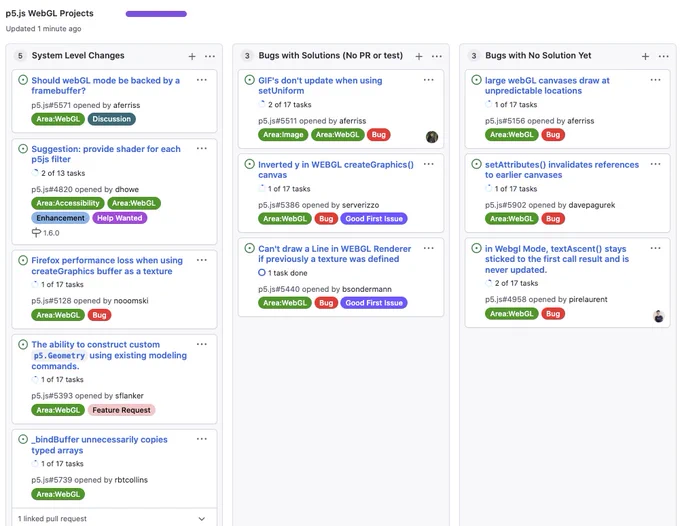
Task: Click the Enhancement label
Action: tap(60, 218)
